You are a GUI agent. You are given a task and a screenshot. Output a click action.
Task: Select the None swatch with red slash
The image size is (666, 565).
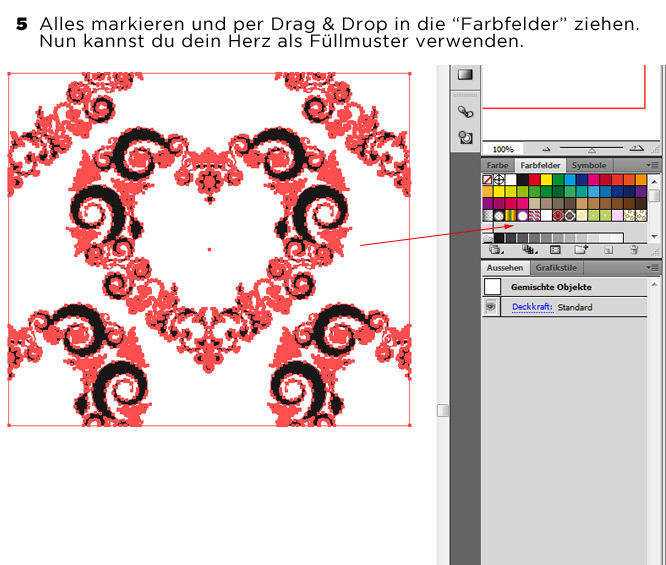click(x=488, y=180)
